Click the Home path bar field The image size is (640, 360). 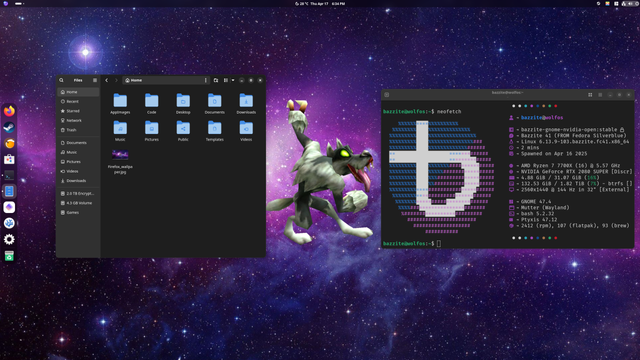(165, 80)
